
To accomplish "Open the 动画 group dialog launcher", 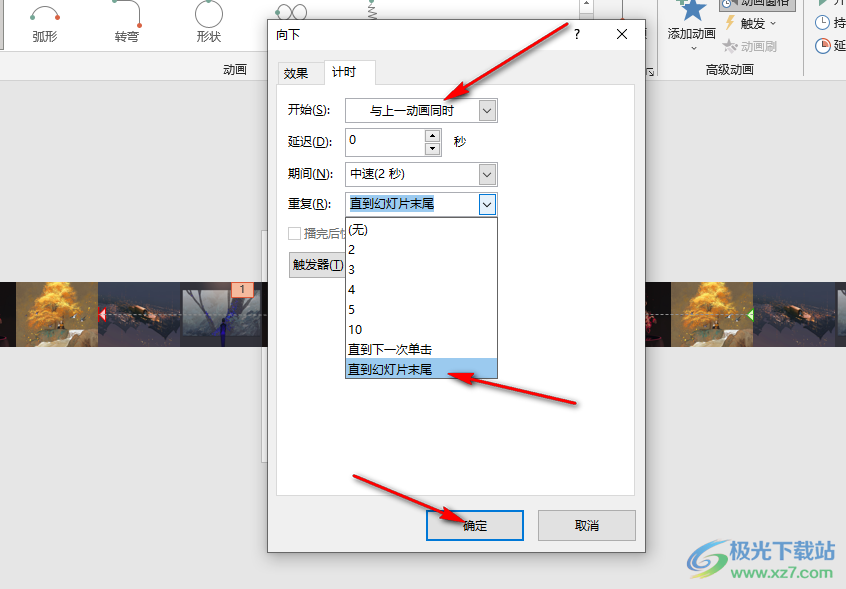I will pos(651,72).
